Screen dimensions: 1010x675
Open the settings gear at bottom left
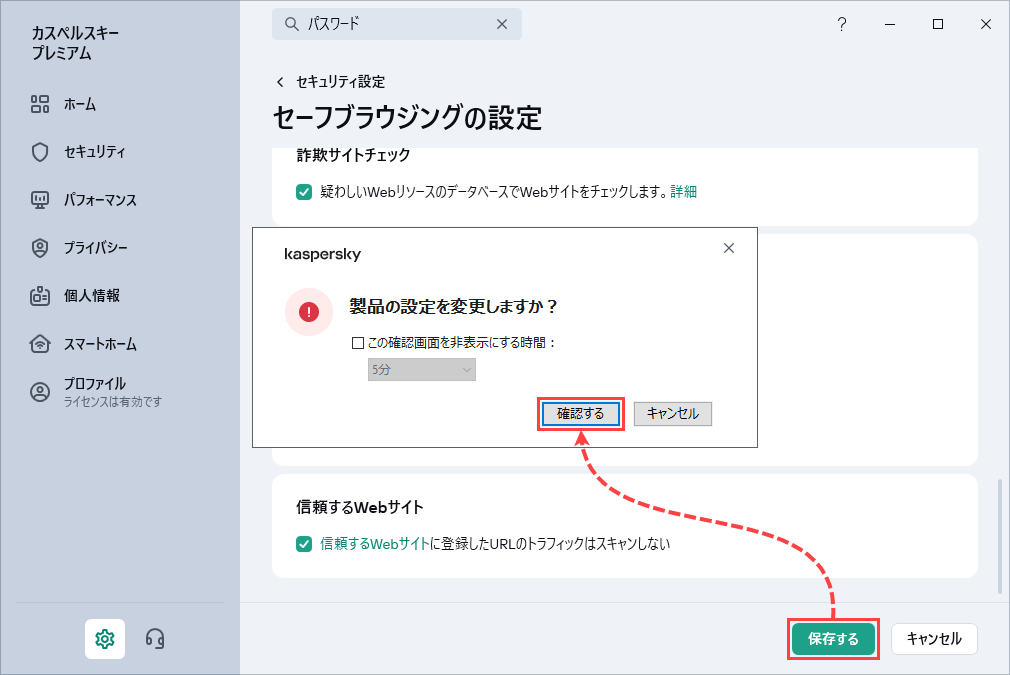tap(105, 639)
